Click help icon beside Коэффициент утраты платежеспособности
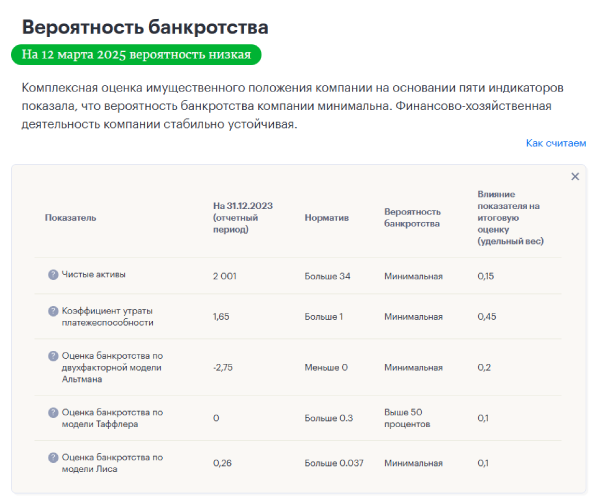 54,310
